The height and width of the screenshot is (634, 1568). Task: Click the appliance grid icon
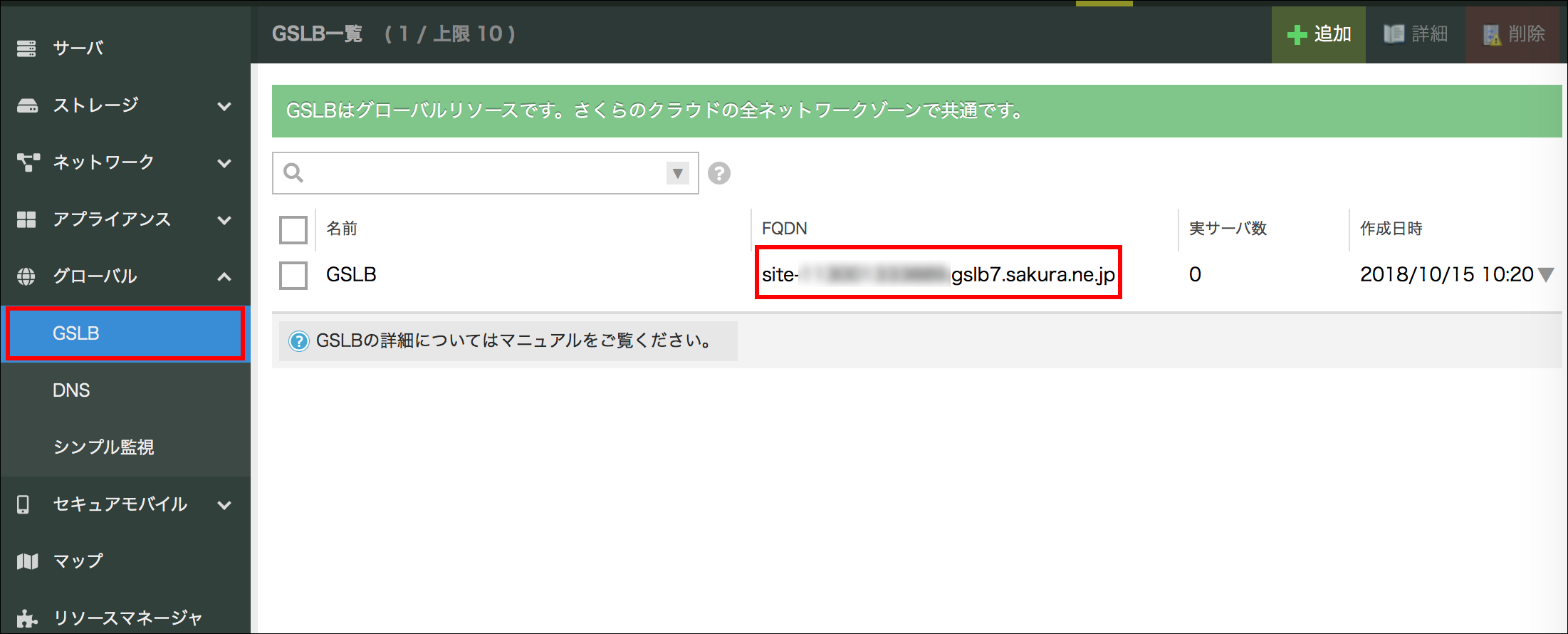pos(26,219)
